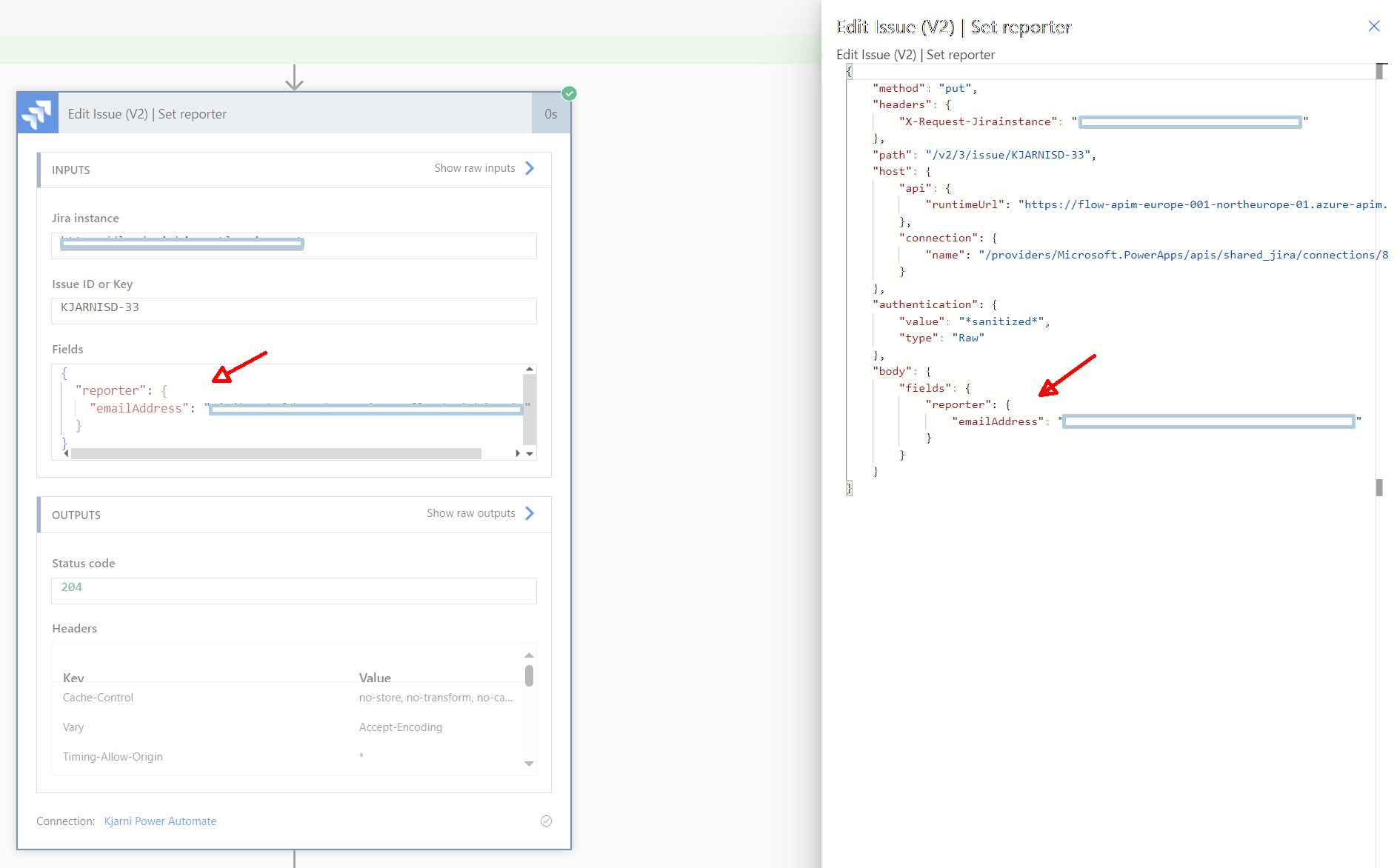Click the Jira instance value field

click(x=294, y=246)
